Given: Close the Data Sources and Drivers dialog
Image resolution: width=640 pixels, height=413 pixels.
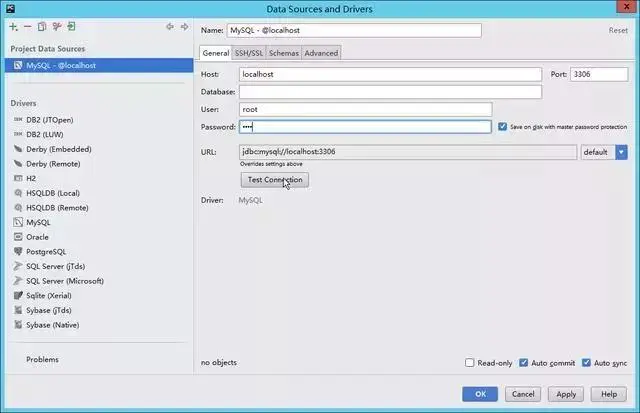Looking at the screenshot, I should pyautogui.click(x=627, y=7).
